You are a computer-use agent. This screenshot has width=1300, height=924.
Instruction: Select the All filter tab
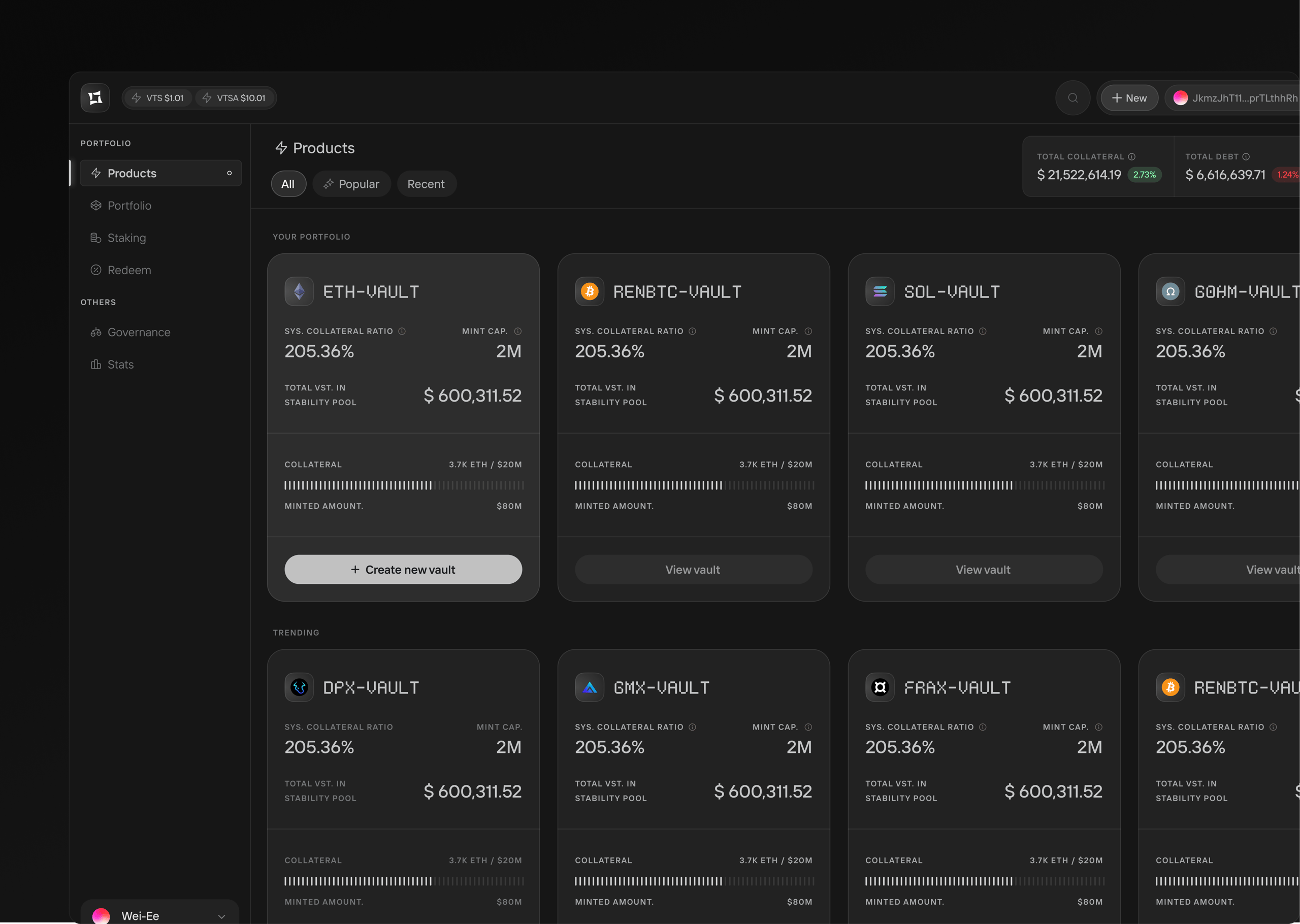tap(288, 184)
